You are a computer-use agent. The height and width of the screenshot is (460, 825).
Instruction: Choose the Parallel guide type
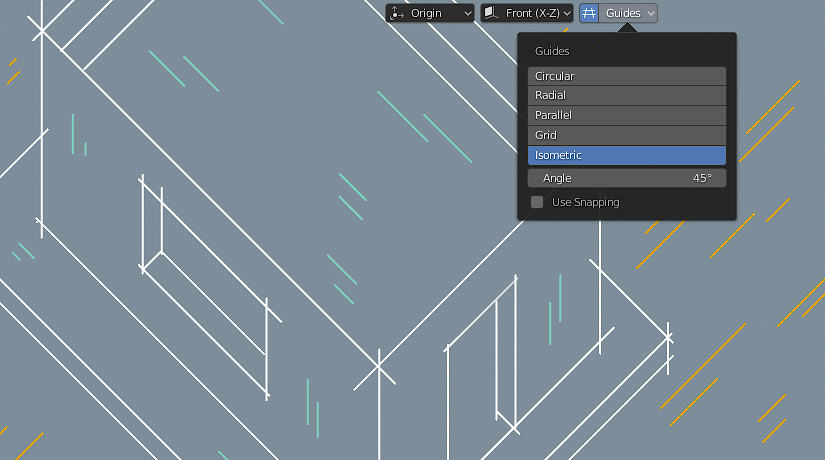pos(626,116)
